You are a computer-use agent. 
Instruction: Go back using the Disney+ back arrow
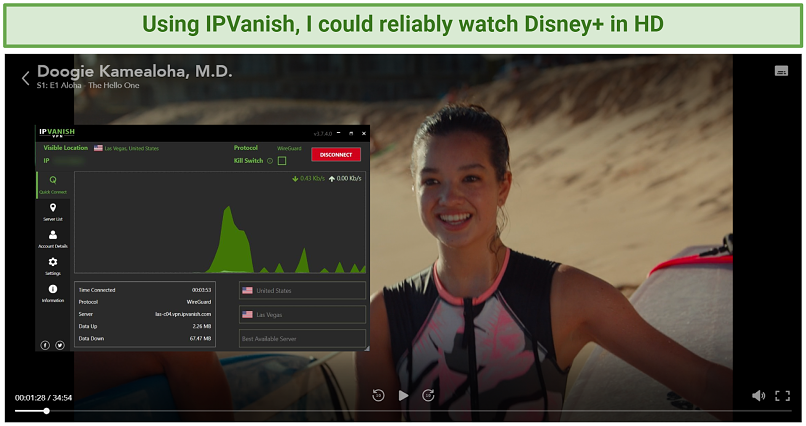[25, 78]
